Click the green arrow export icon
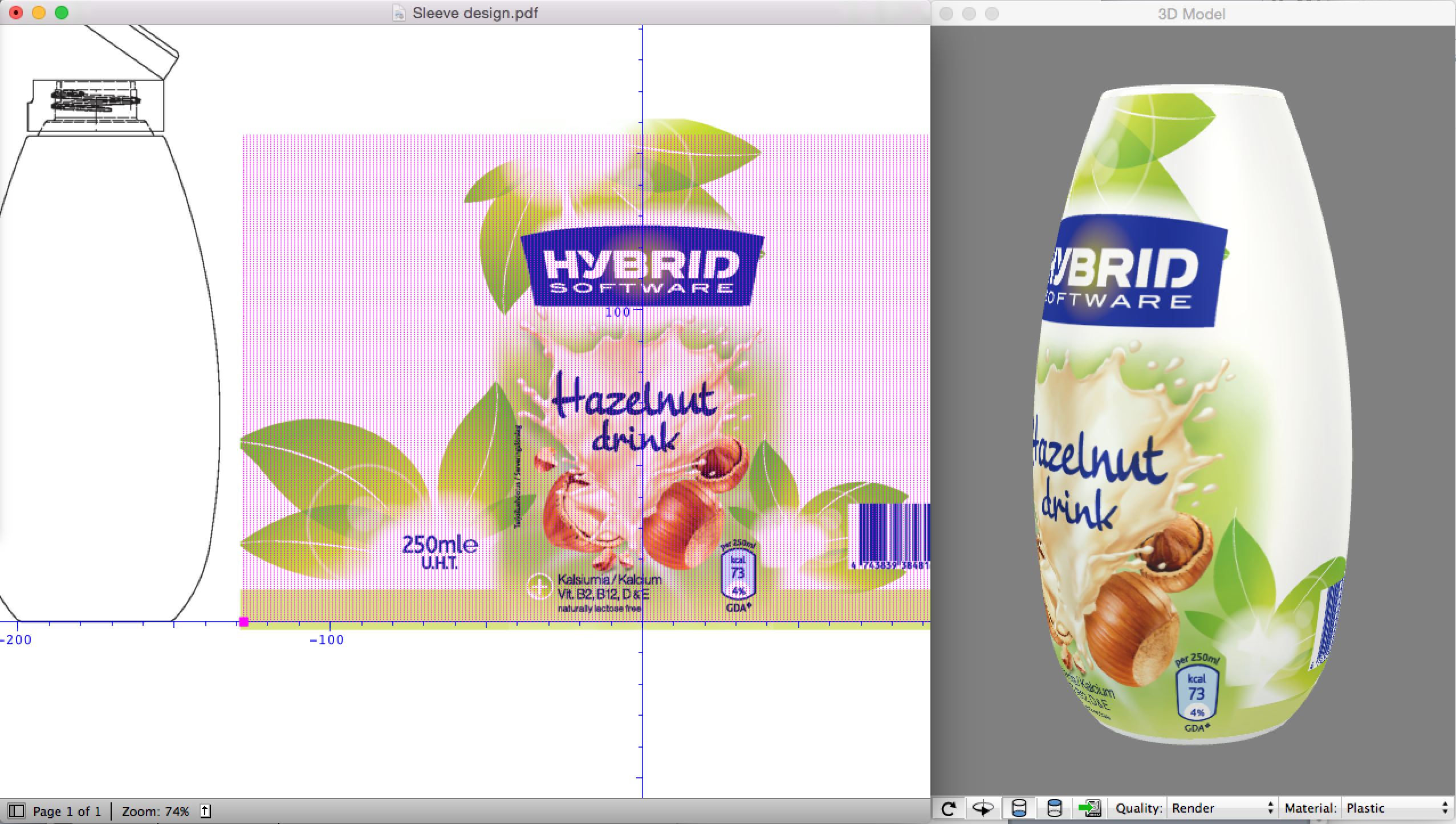This screenshot has width=1456, height=824. tap(1089, 808)
